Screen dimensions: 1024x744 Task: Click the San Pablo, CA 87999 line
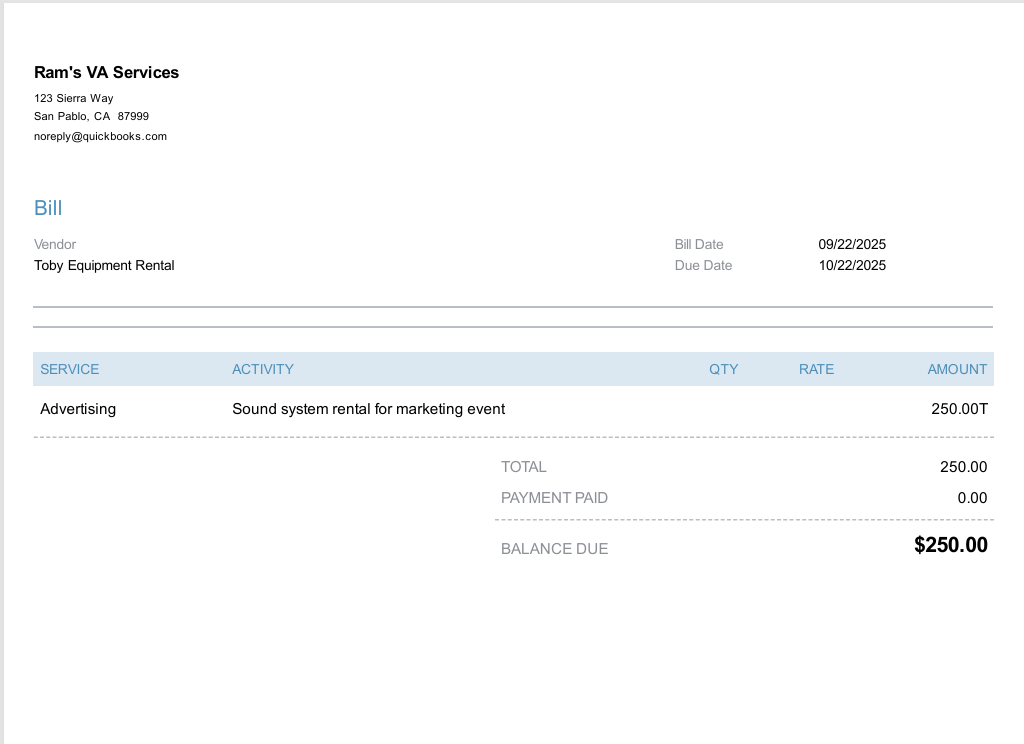[x=91, y=116]
